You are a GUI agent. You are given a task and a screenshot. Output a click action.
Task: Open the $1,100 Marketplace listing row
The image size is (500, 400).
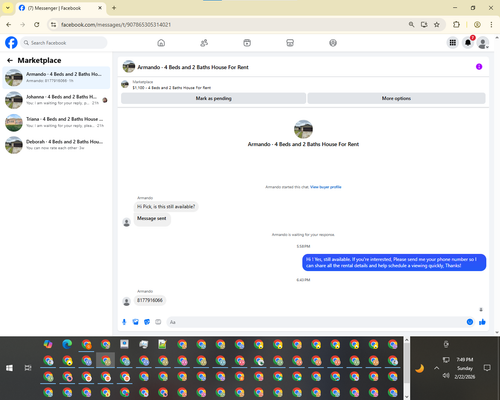point(303,85)
